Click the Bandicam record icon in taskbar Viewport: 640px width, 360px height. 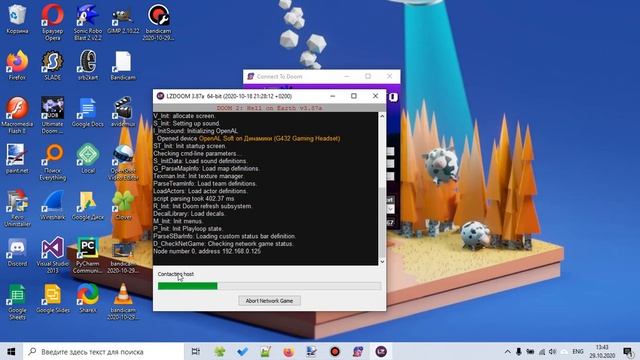coord(335,351)
